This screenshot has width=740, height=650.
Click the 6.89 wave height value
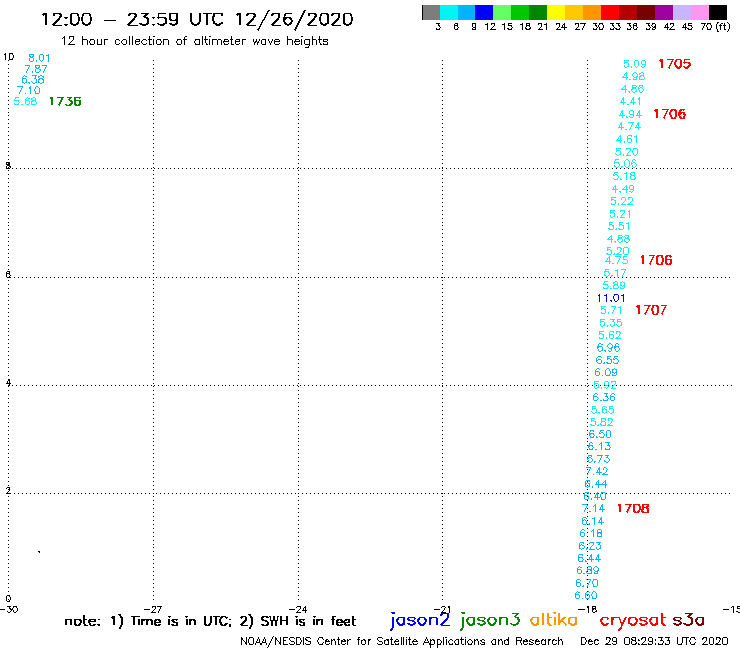pyautogui.click(x=588, y=570)
